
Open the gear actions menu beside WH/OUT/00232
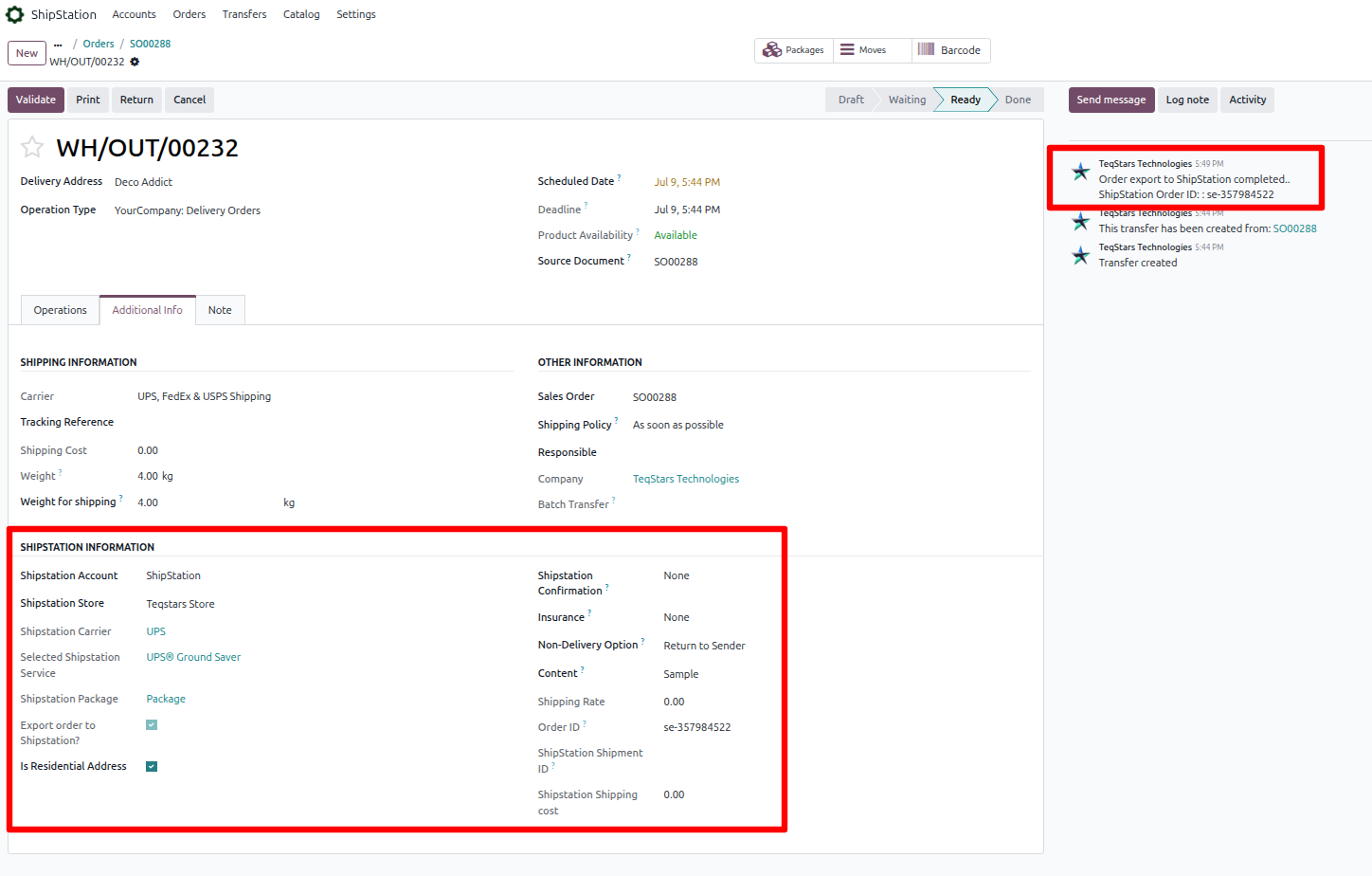click(x=135, y=62)
